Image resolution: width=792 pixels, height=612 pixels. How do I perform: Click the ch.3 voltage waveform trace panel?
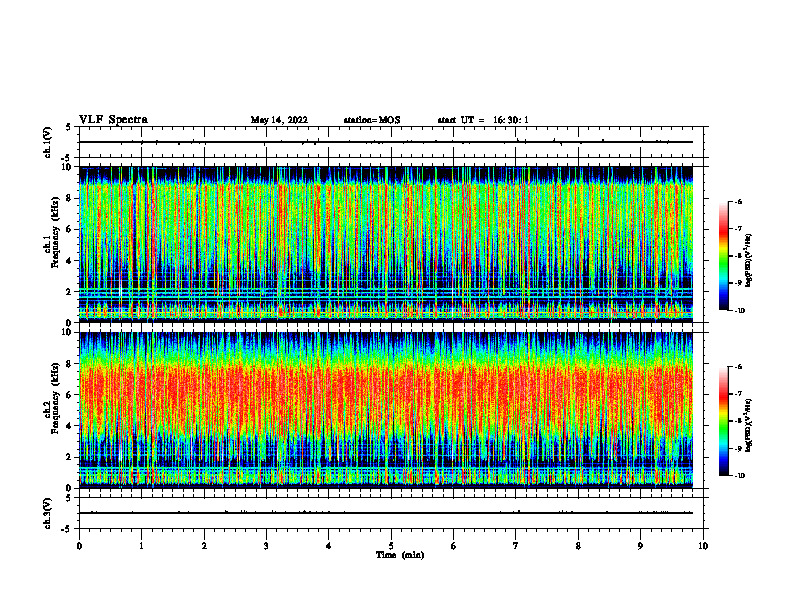click(x=393, y=513)
